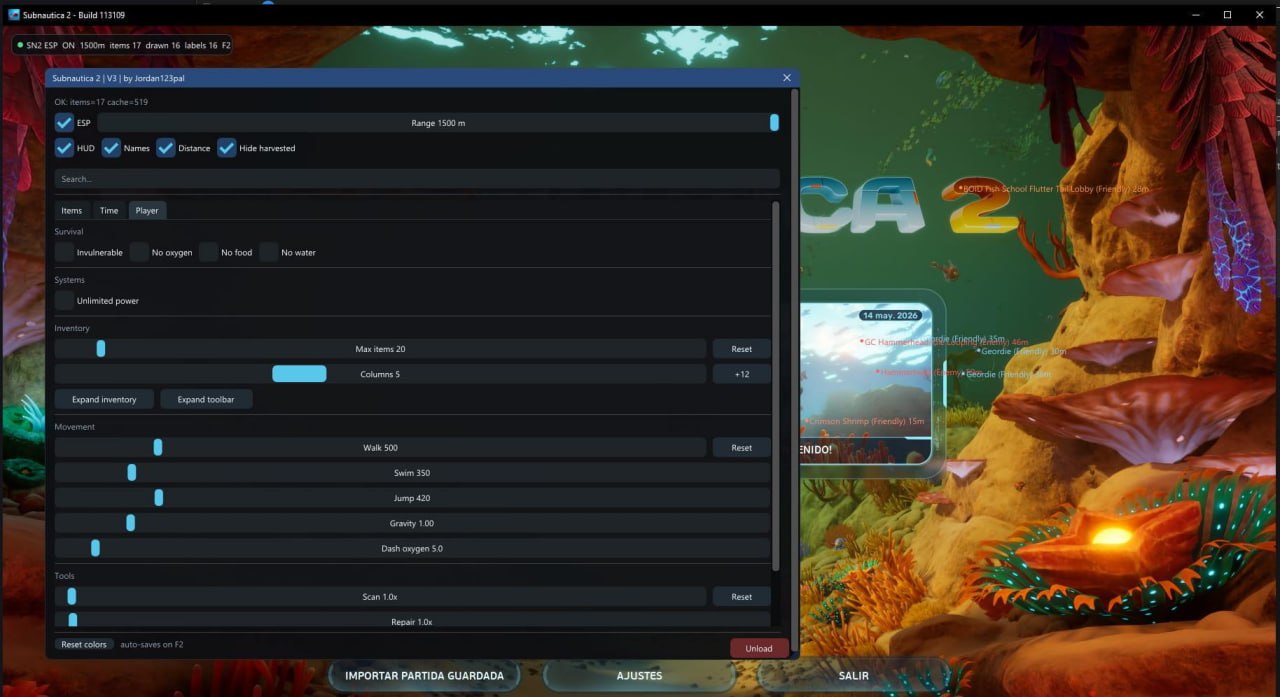The height and width of the screenshot is (697, 1280).
Task: Toggle the HUD checkbox
Action: pos(64,148)
